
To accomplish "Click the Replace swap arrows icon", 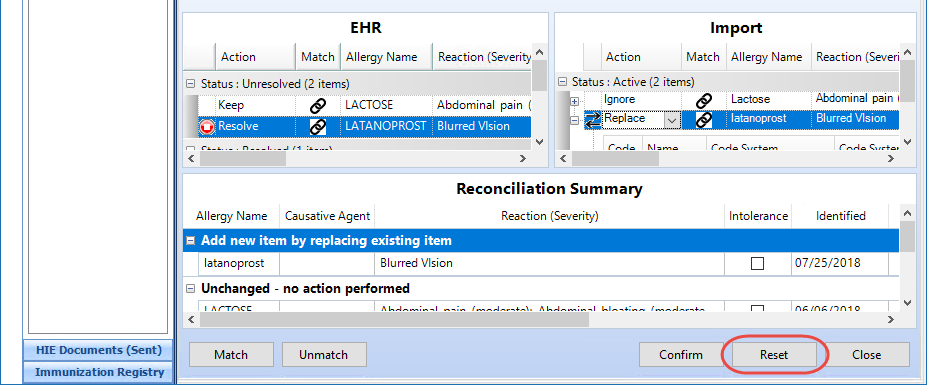I will (592, 120).
